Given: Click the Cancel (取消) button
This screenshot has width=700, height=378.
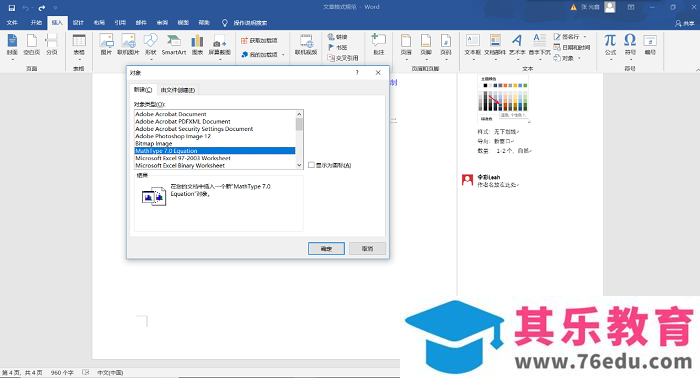Looking at the screenshot, I should point(367,249).
